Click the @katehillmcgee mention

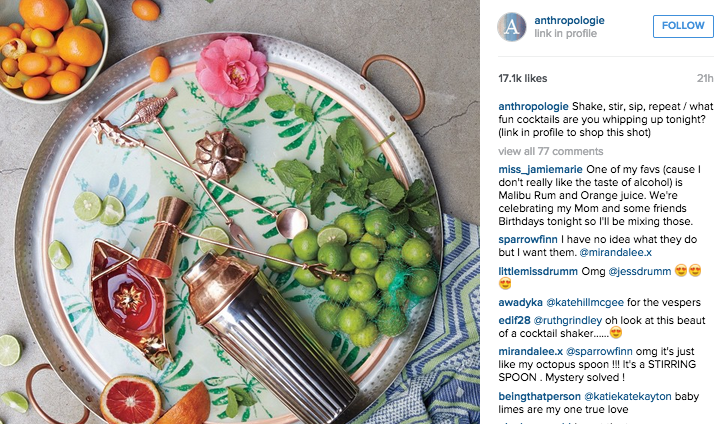(x=585, y=303)
